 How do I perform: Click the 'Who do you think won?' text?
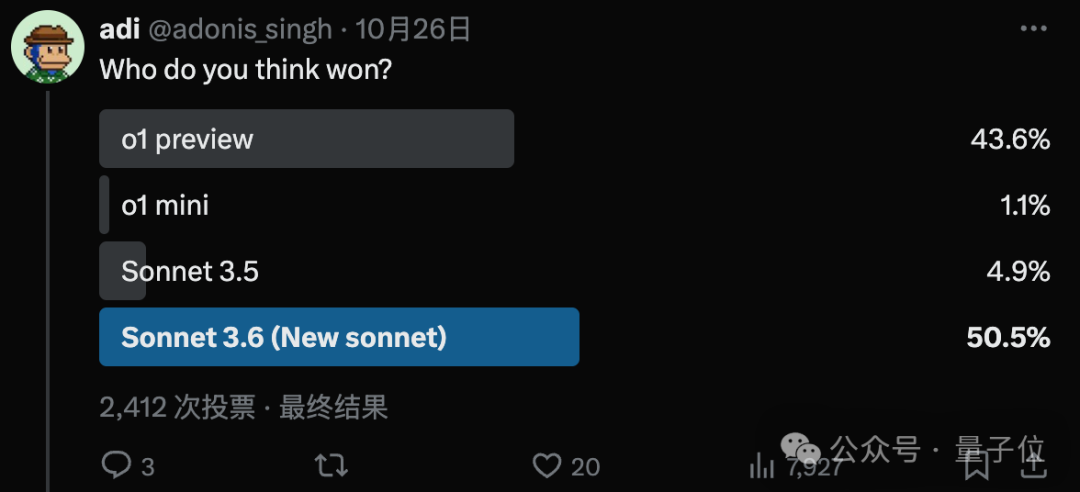[x=244, y=71]
